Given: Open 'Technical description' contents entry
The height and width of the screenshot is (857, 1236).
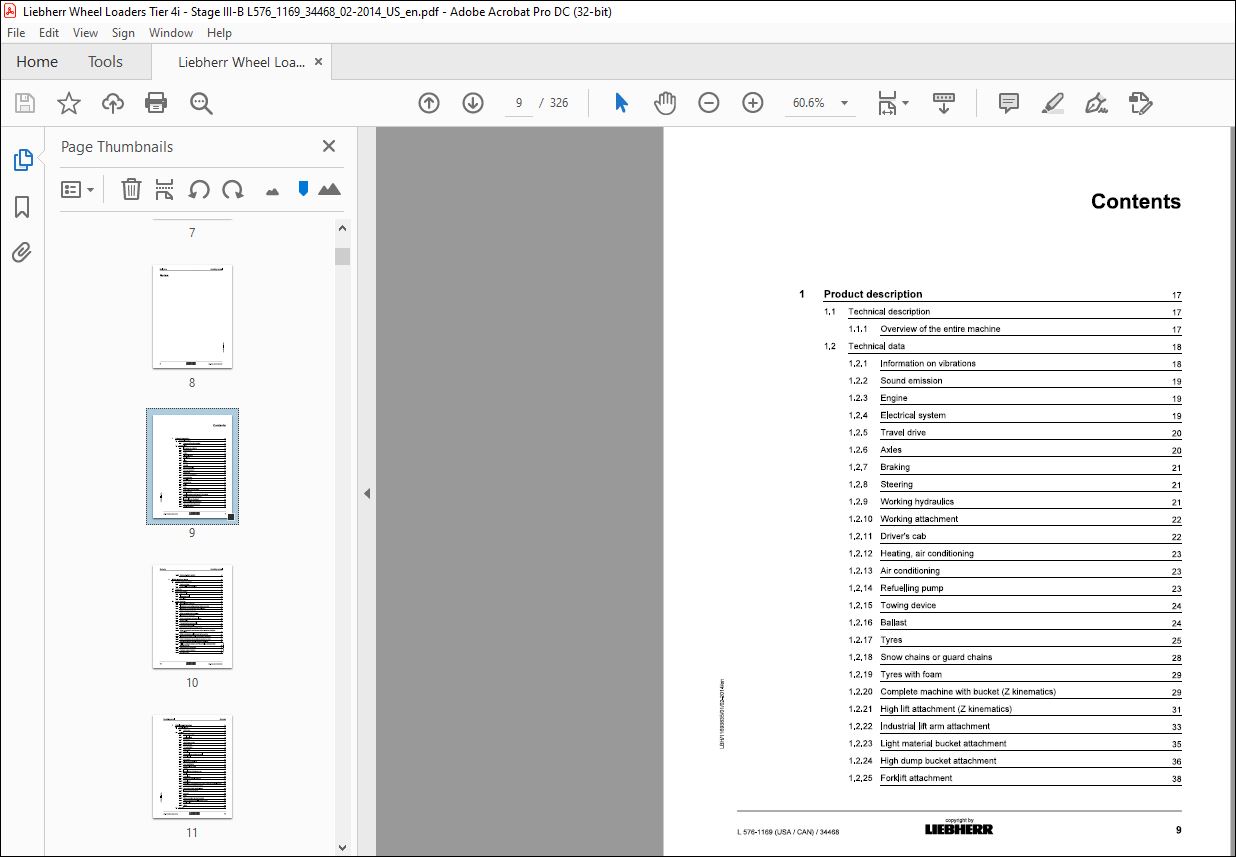Looking at the screenshot, I should click(x=889, y=312).
